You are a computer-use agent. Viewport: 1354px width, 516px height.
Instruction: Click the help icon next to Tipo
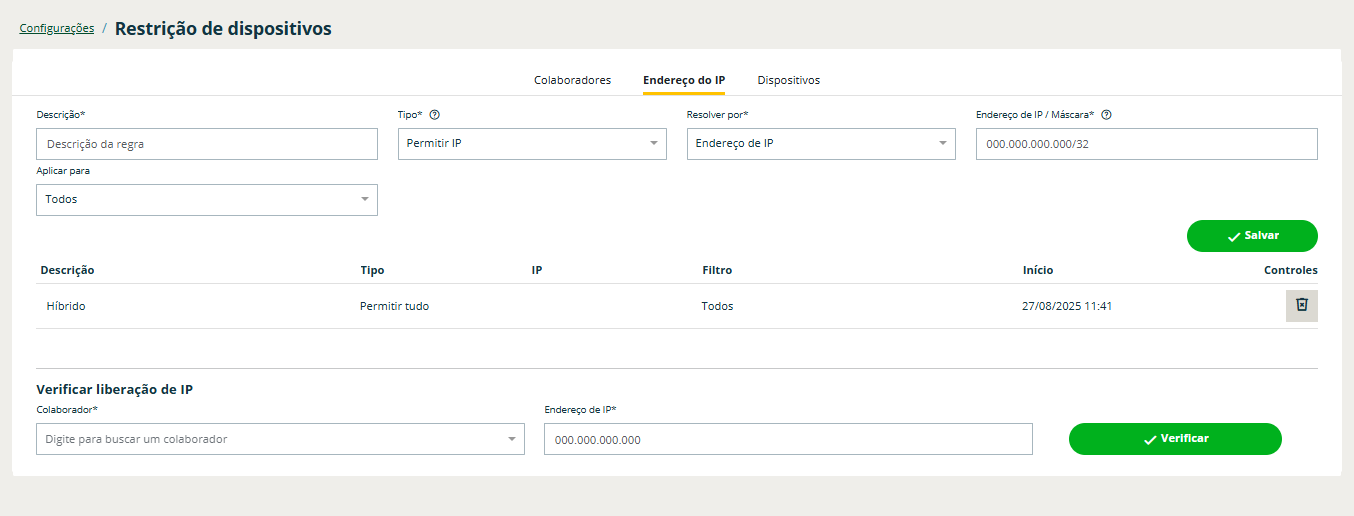click(435, 115)
